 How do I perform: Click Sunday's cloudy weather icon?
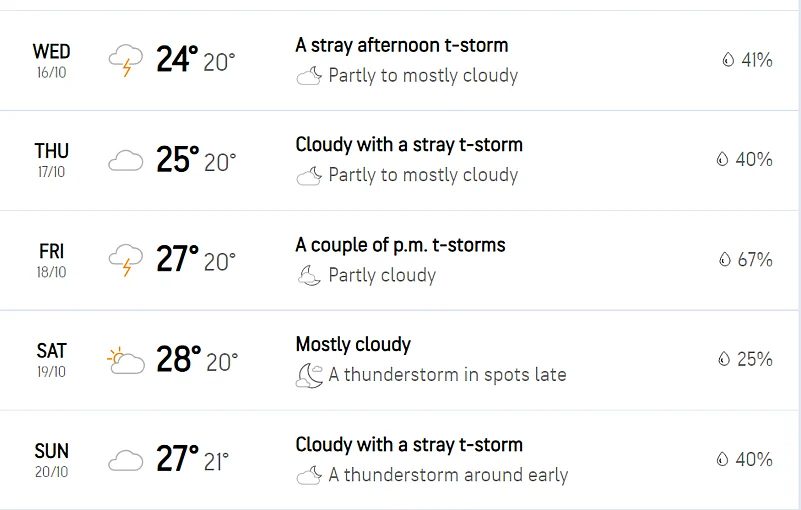coord(125,460)
